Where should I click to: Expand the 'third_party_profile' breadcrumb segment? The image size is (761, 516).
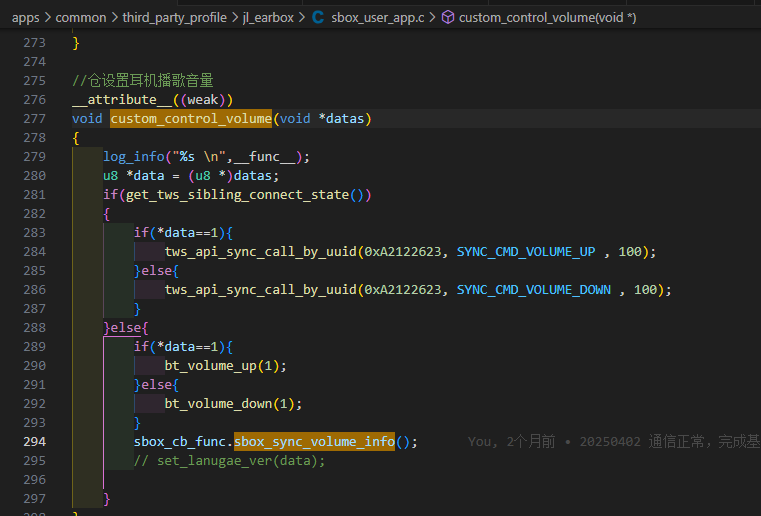pyautogui.click(x=174, y=18)
